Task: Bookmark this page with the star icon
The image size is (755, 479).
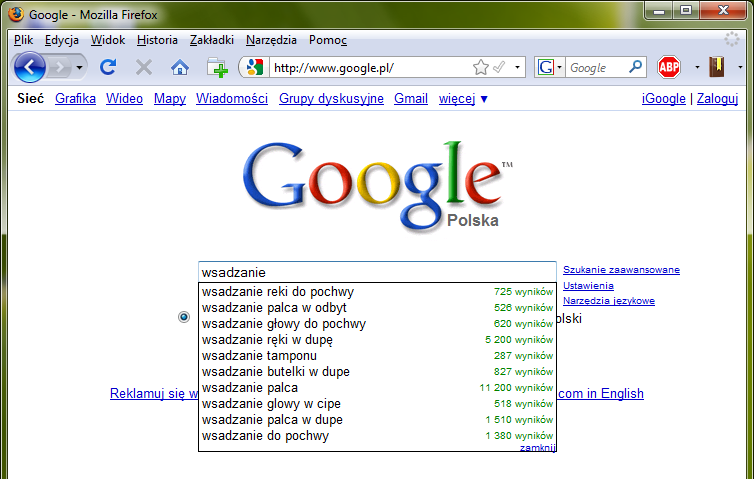Action: click(481, 67)
